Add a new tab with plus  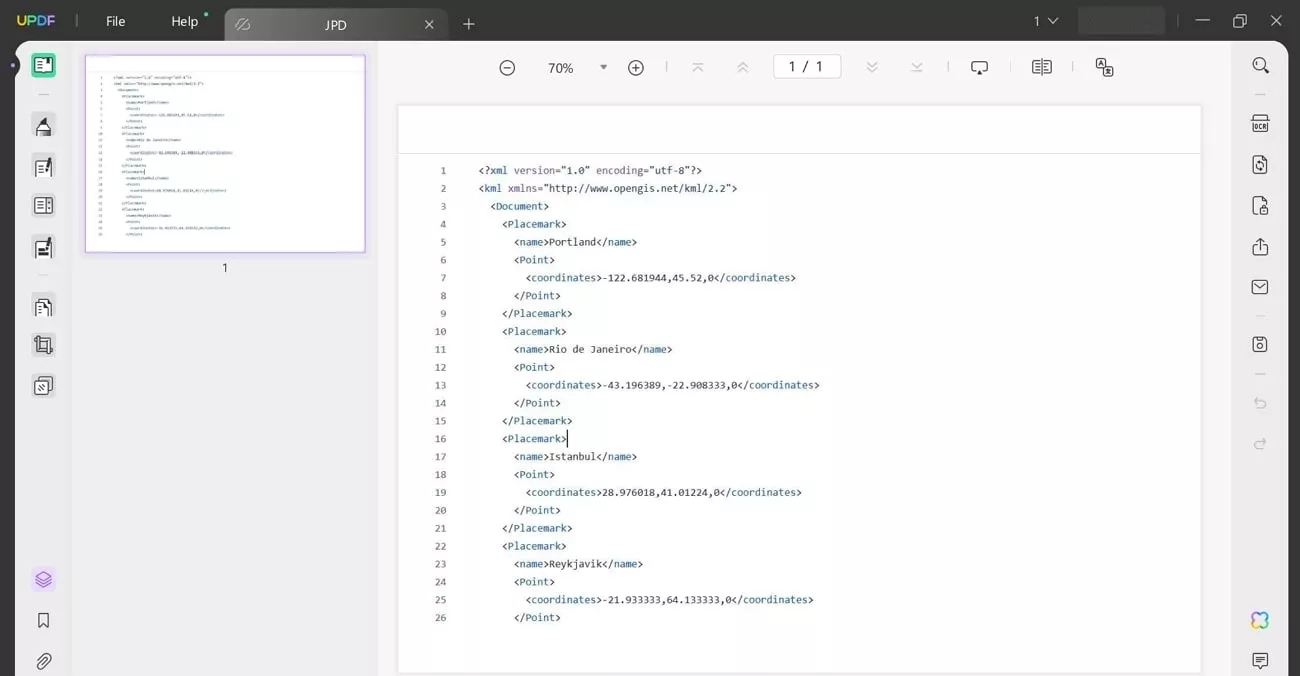(469, 24)
